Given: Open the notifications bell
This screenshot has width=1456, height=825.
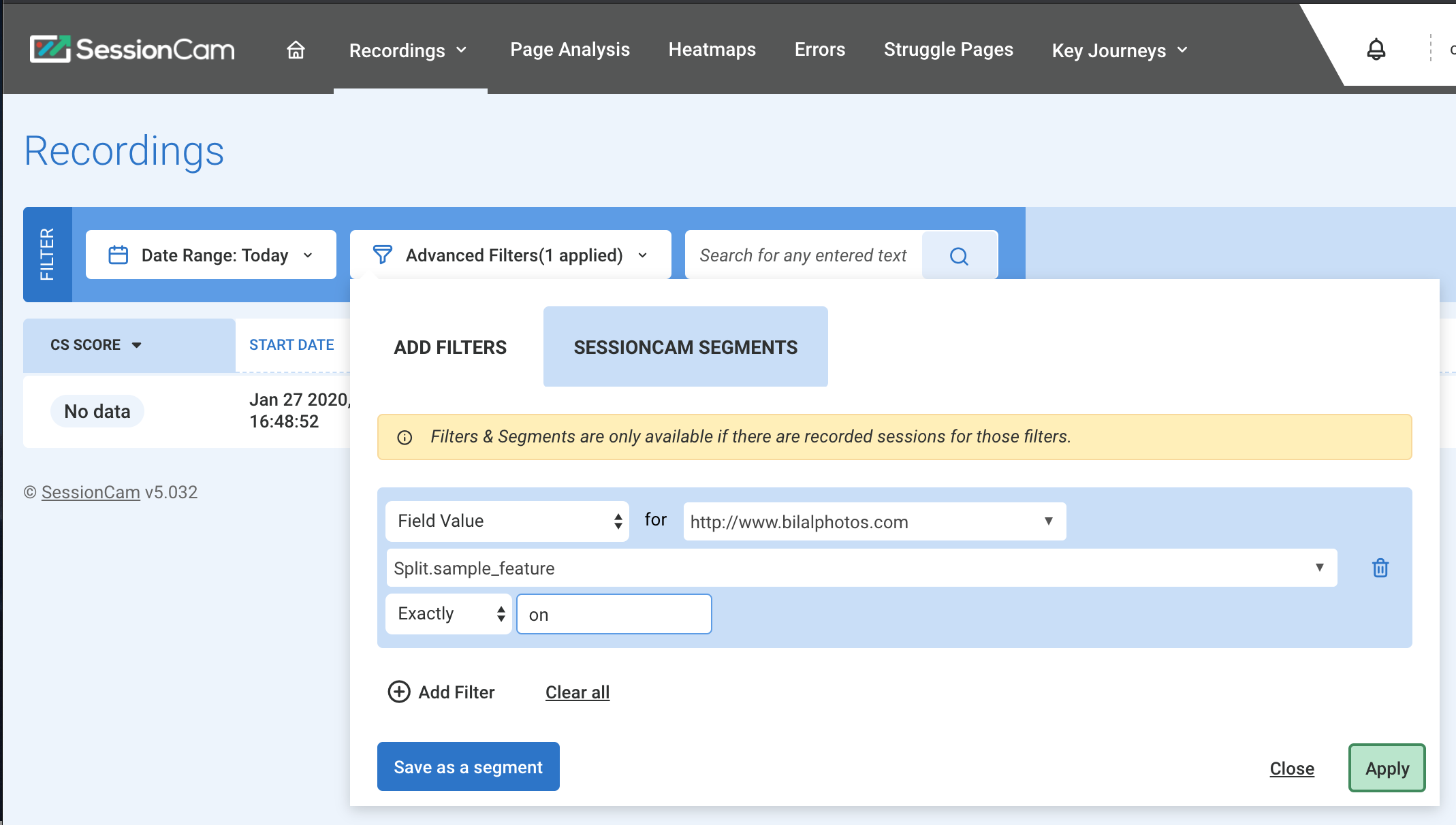Looking at the screenshot, I should coord(1376,49).
